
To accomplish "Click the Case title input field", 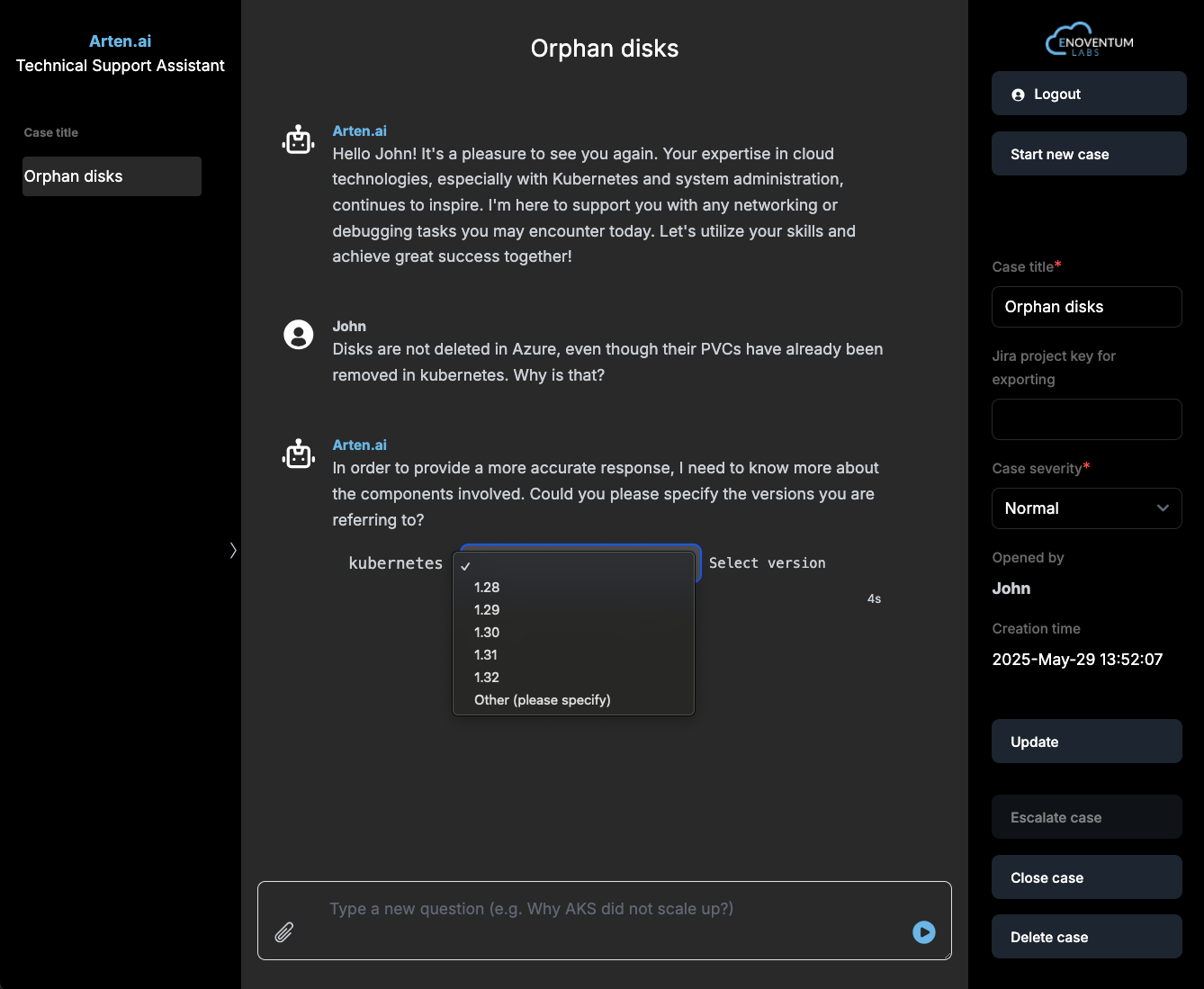I will (1087, 307).
